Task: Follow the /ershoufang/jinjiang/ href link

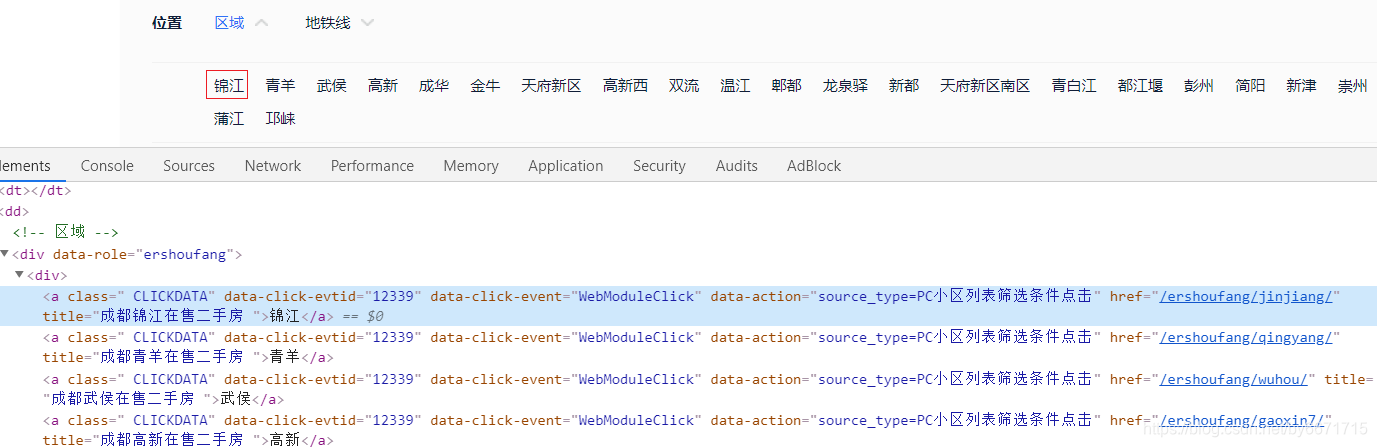Action: (x=1246, y=296)
